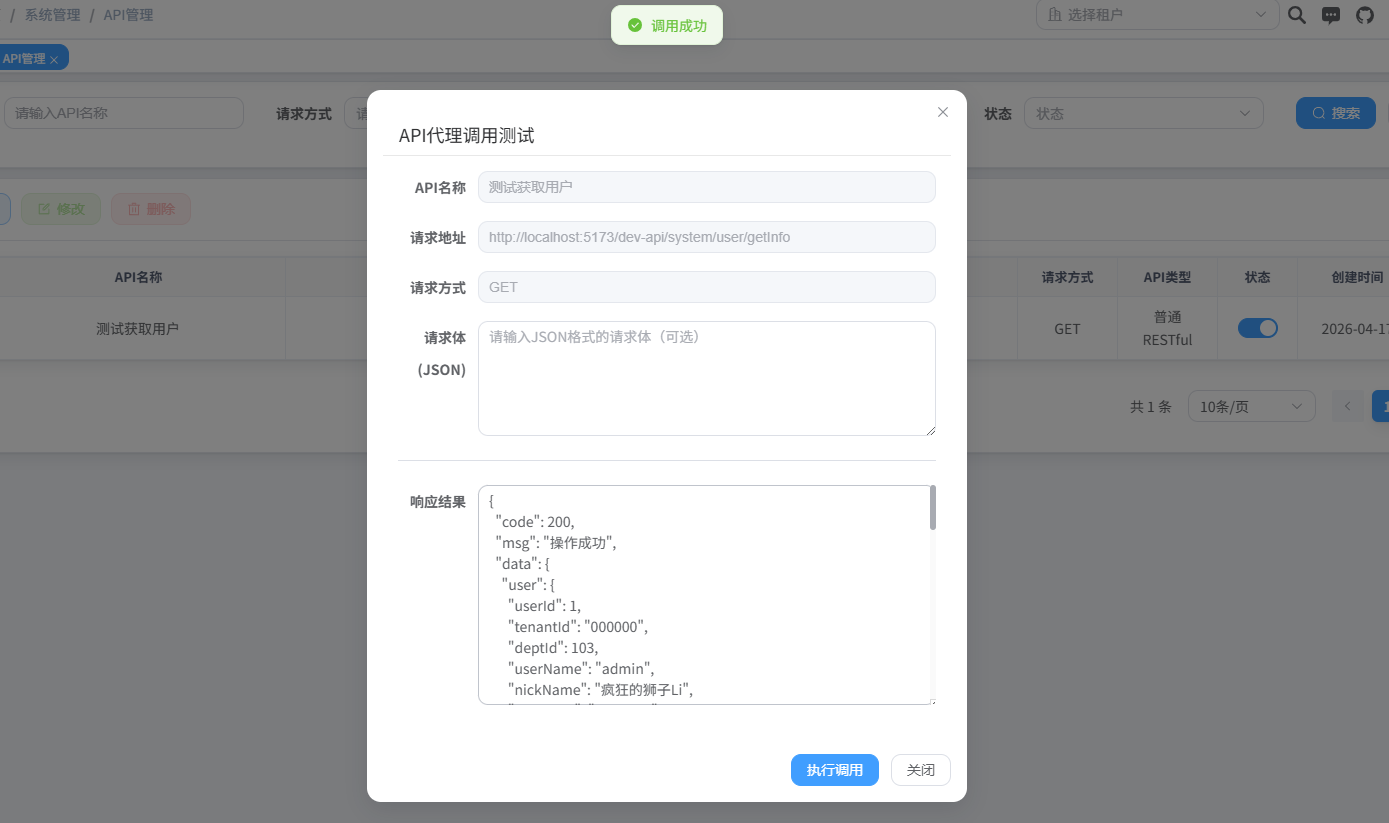Click the magnifier icon inside the 搜索 button

tap(1317, 112)
